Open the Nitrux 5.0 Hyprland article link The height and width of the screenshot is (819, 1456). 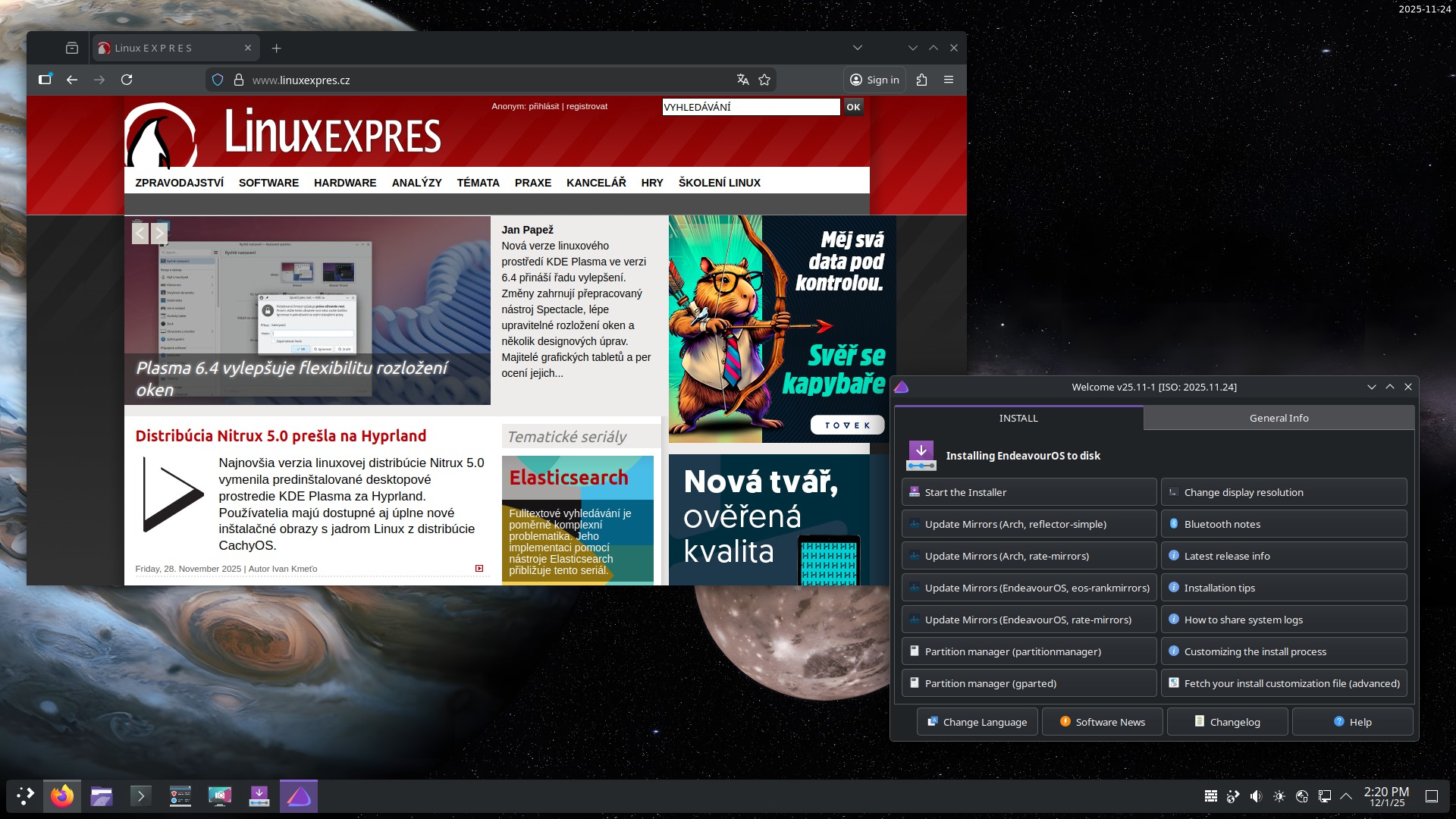[x=281, y=436]
